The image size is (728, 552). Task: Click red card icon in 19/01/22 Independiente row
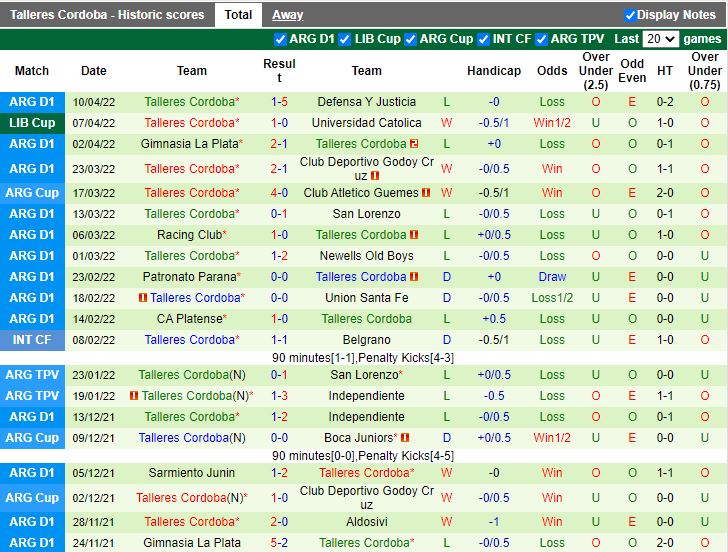134,396
